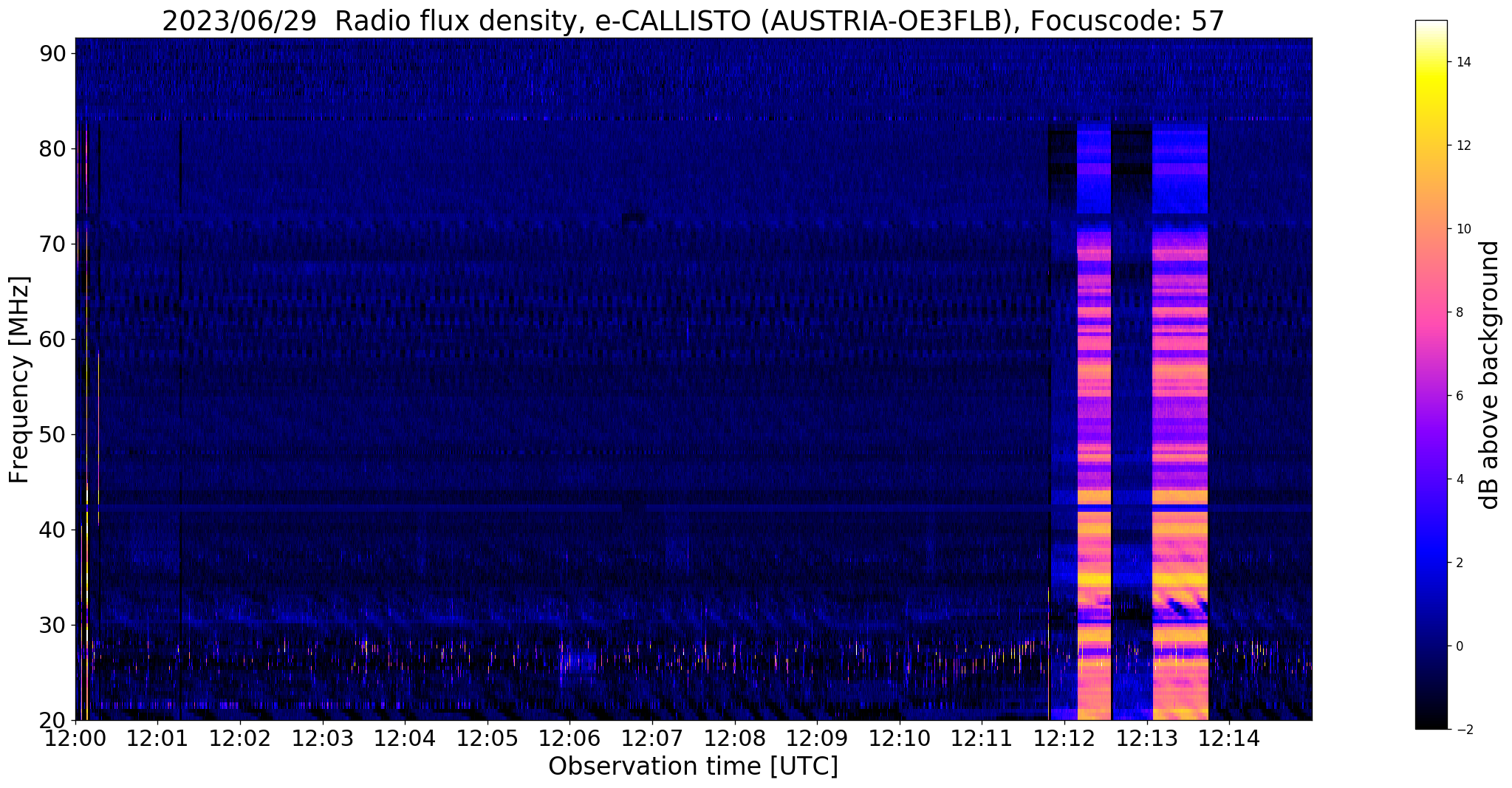The width and height of the screenshot is (1512, 788).
Task: Click the 12:14 time tick label
Action: (1229, 739)
